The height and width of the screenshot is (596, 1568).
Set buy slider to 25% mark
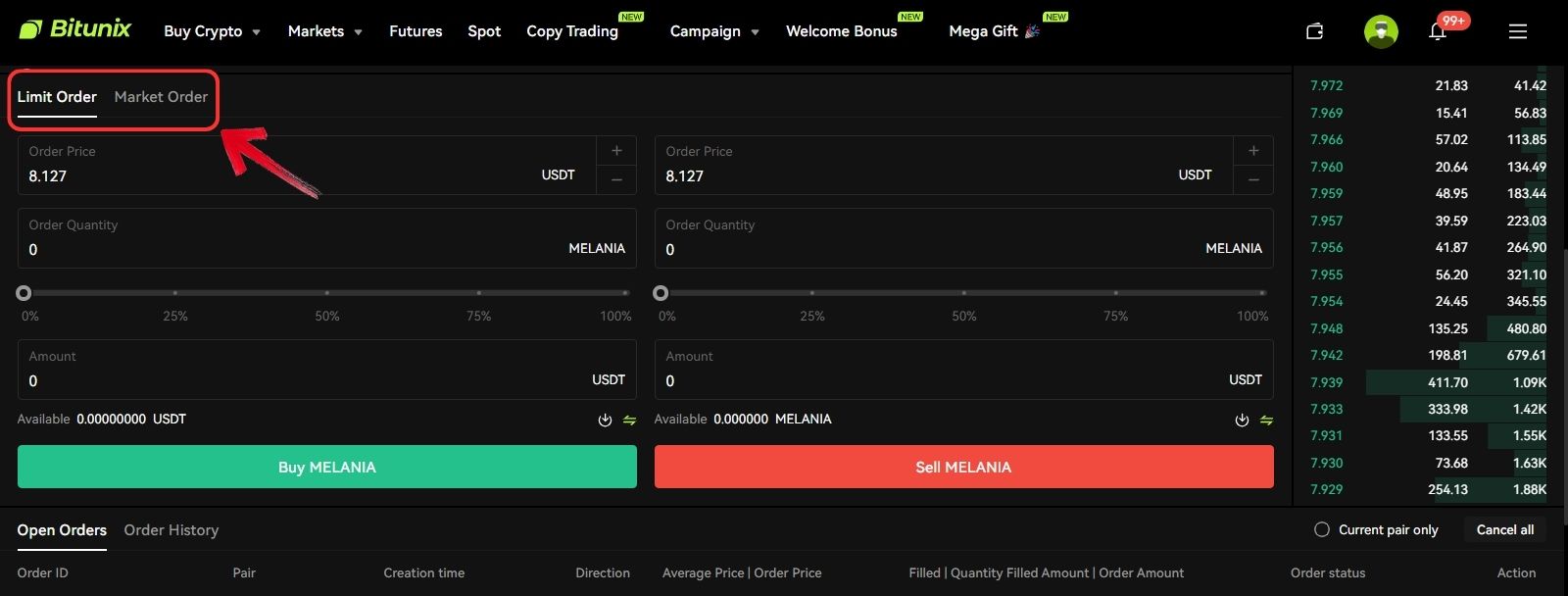coord(175,292)
